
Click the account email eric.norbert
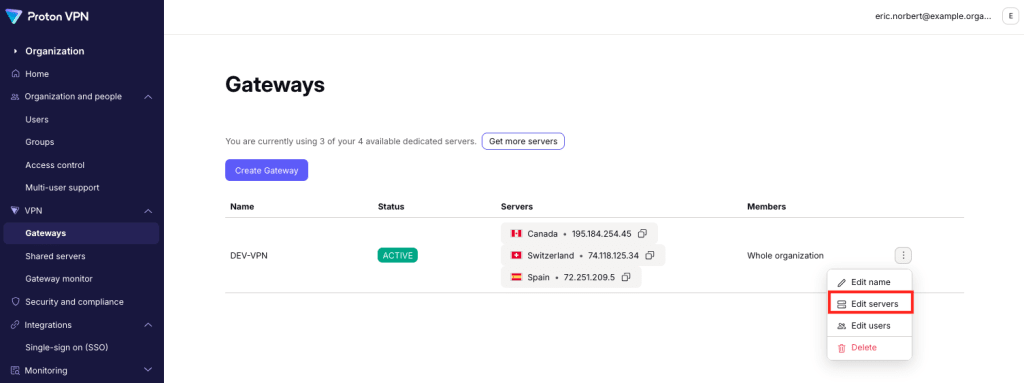pos(933,17)
